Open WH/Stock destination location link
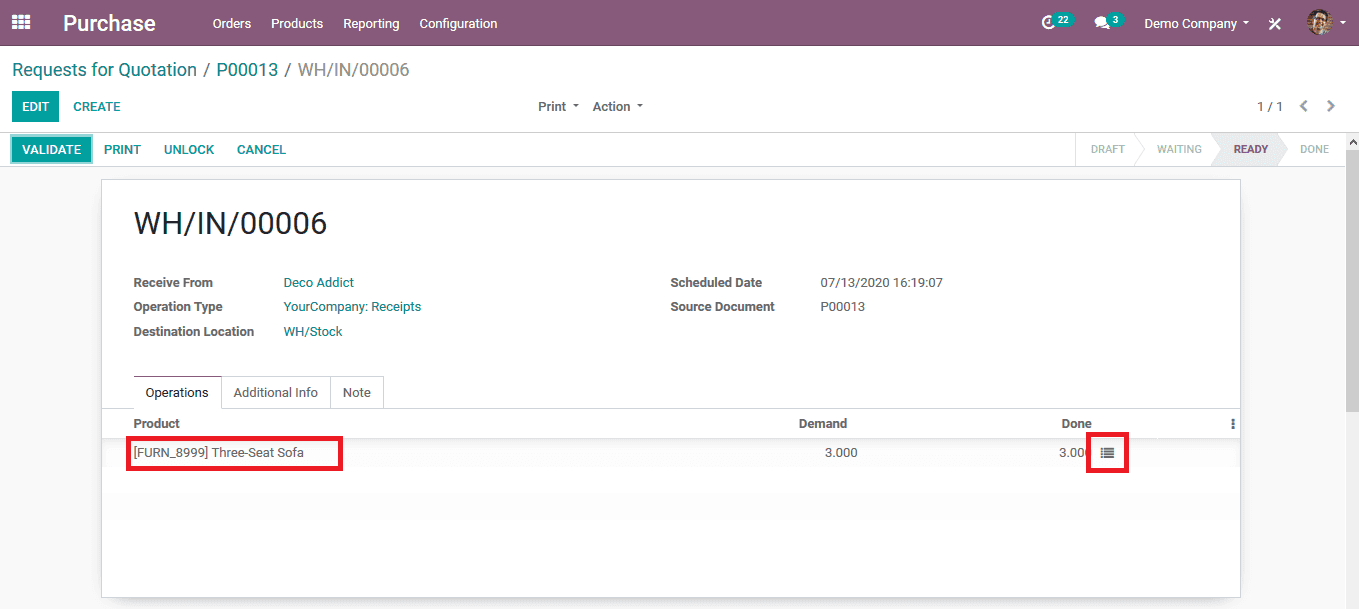1359x609 pixels. point(313,332)
